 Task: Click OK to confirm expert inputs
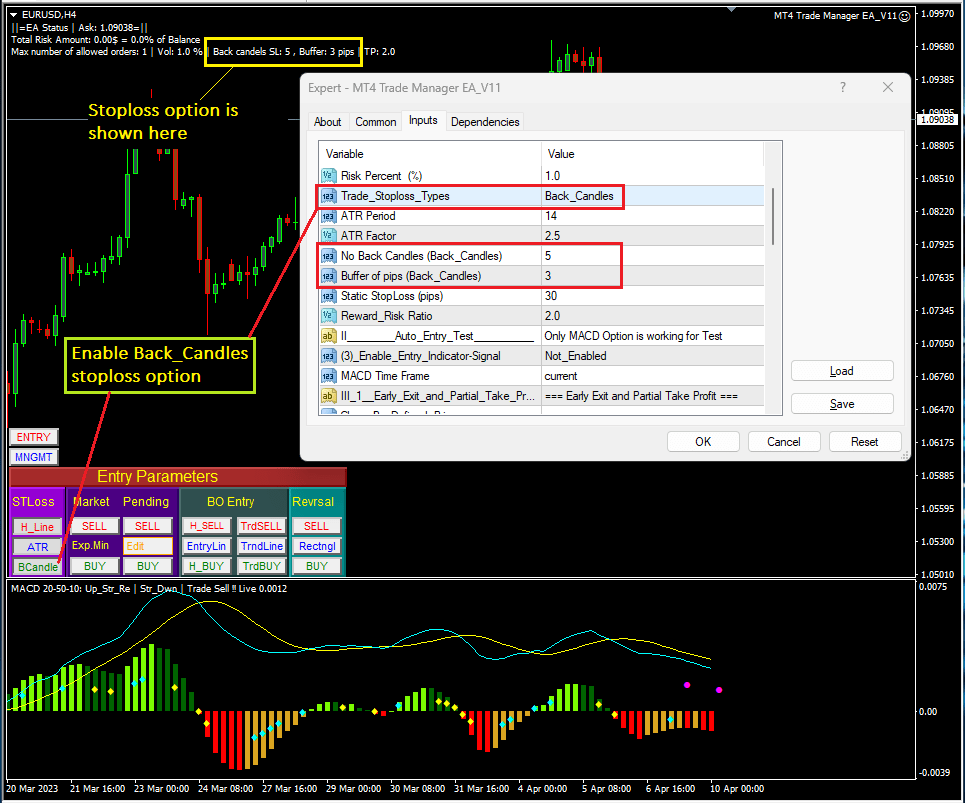point(703,441)
